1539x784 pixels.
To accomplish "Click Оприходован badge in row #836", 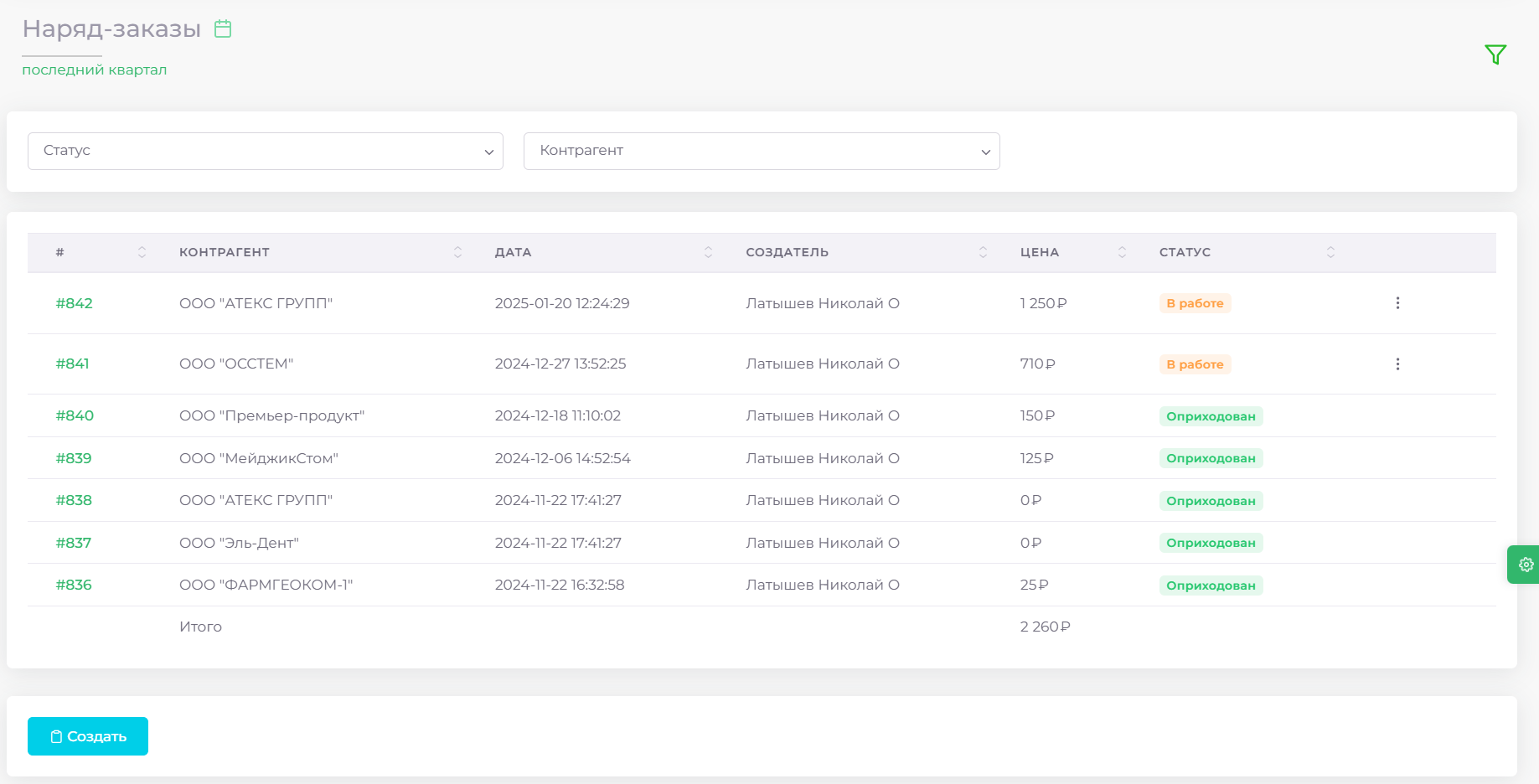I will pos(1211,585).
